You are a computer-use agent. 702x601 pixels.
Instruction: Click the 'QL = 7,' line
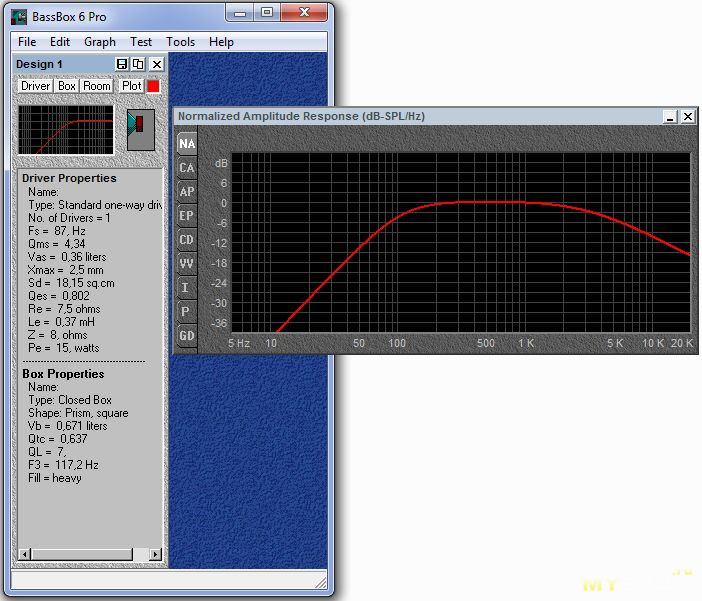[47, 452]
